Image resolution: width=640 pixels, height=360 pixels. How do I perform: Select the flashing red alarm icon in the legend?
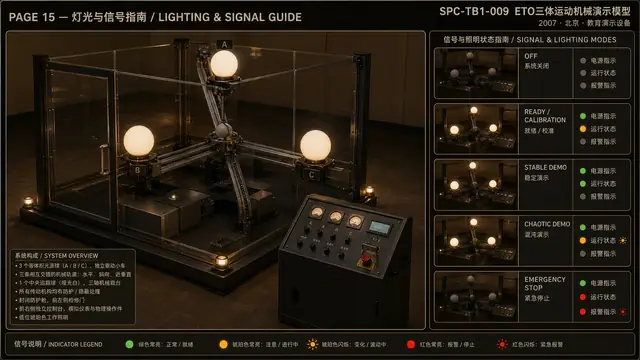point(502,344)
